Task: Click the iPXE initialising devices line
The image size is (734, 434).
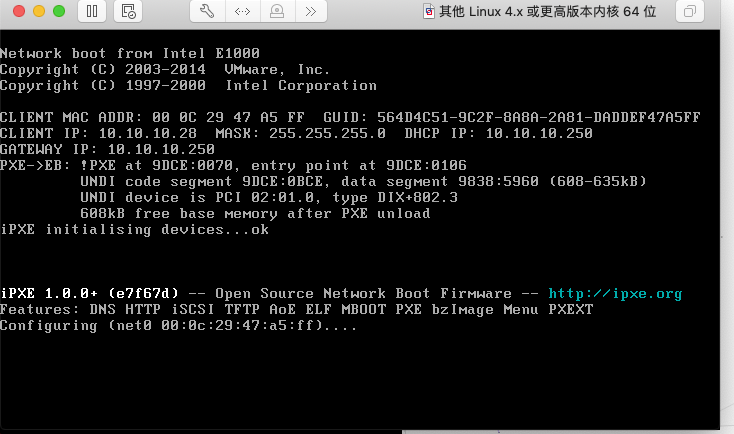Action: [x=134, y=229]
